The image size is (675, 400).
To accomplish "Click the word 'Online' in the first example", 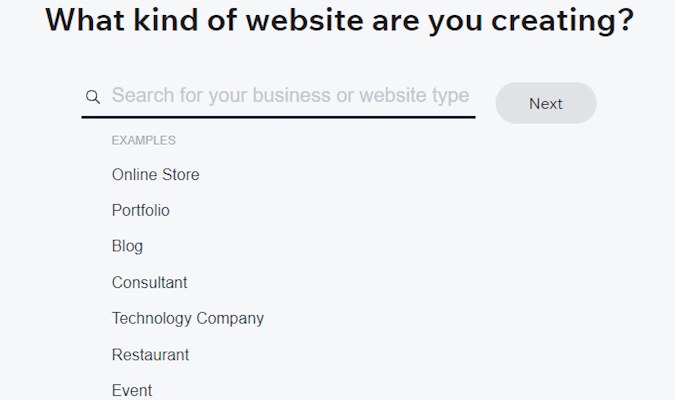I will click(x=134, y=175).
